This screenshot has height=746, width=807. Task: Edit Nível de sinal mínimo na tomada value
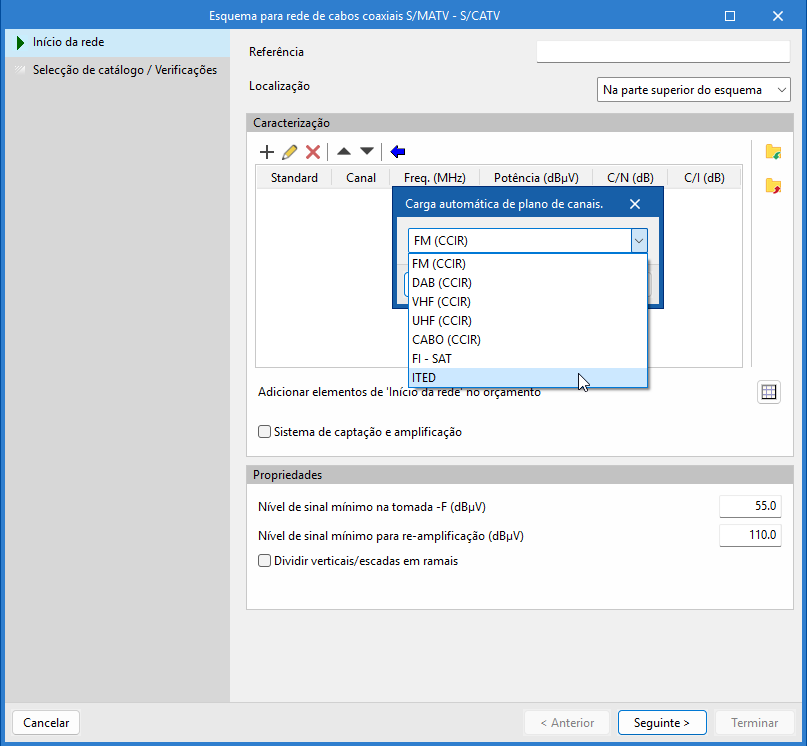pos(750,506)
